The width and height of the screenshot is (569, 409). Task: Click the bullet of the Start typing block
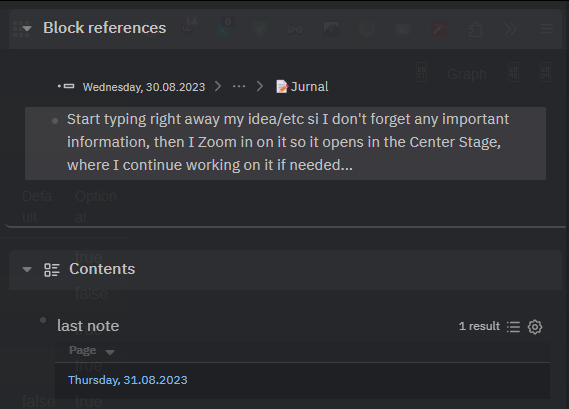pos(55,121)
